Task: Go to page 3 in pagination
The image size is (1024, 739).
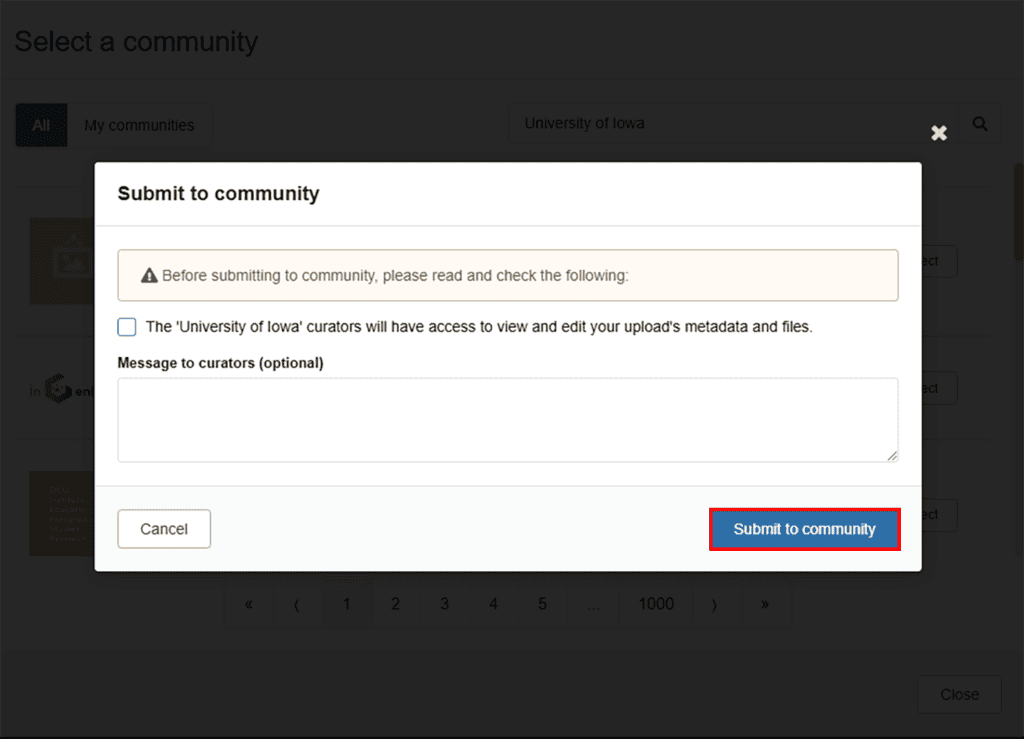Action: pos(445,605)
